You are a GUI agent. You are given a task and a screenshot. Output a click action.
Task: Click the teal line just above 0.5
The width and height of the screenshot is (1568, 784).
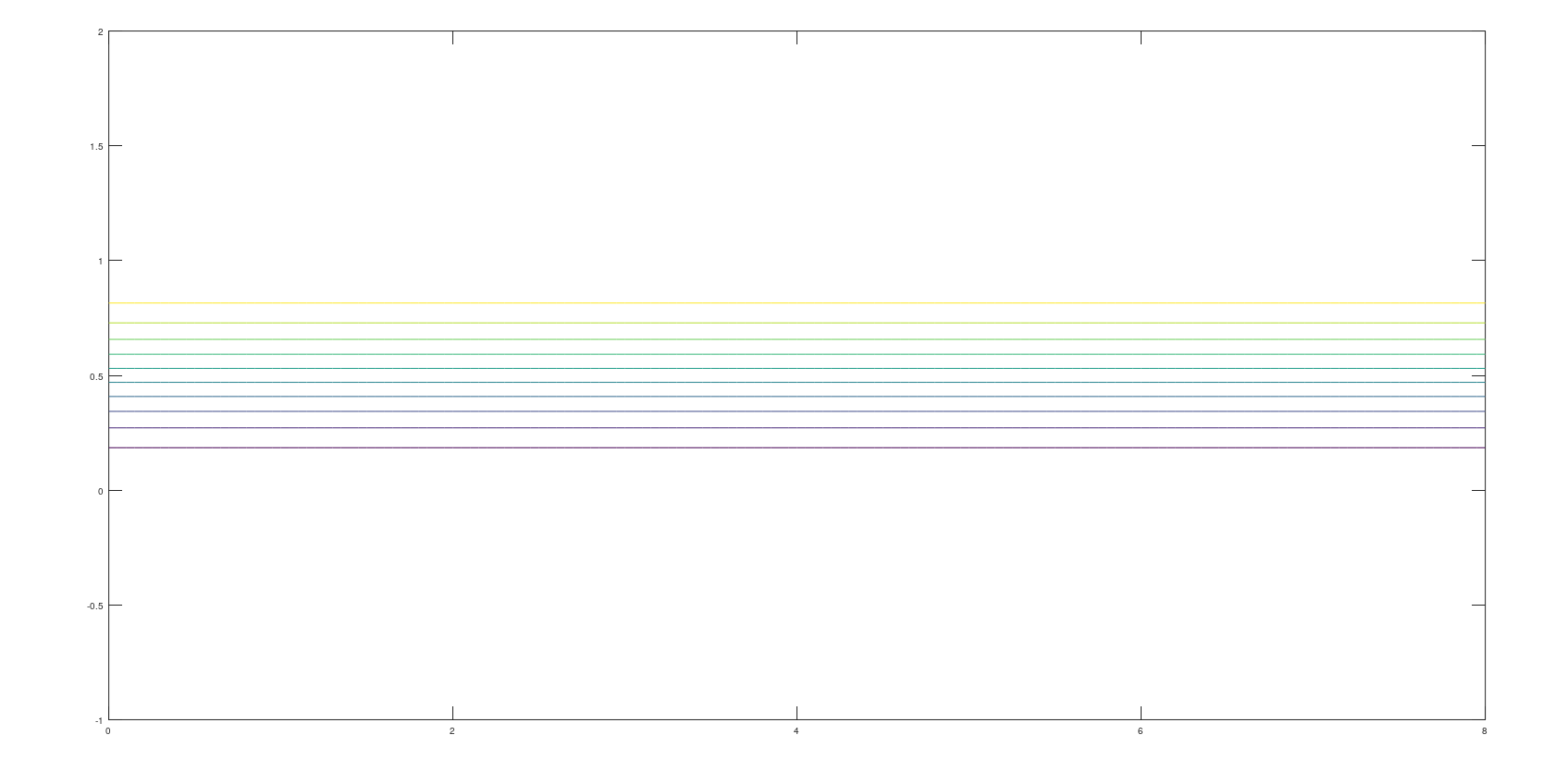click(x=796, y=369)
